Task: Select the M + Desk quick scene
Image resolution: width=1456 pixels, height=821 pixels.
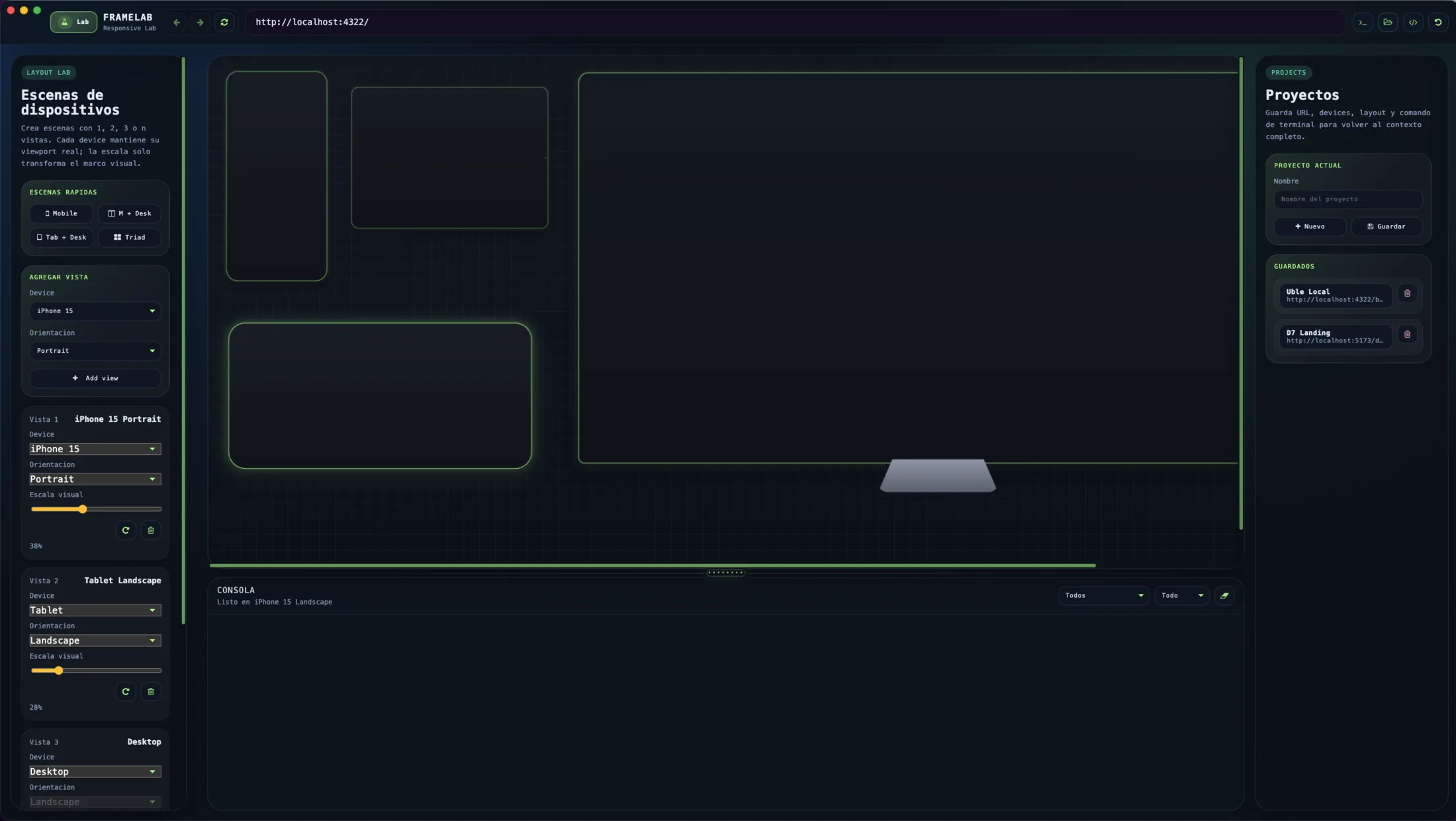Action: tap(130, 214)
